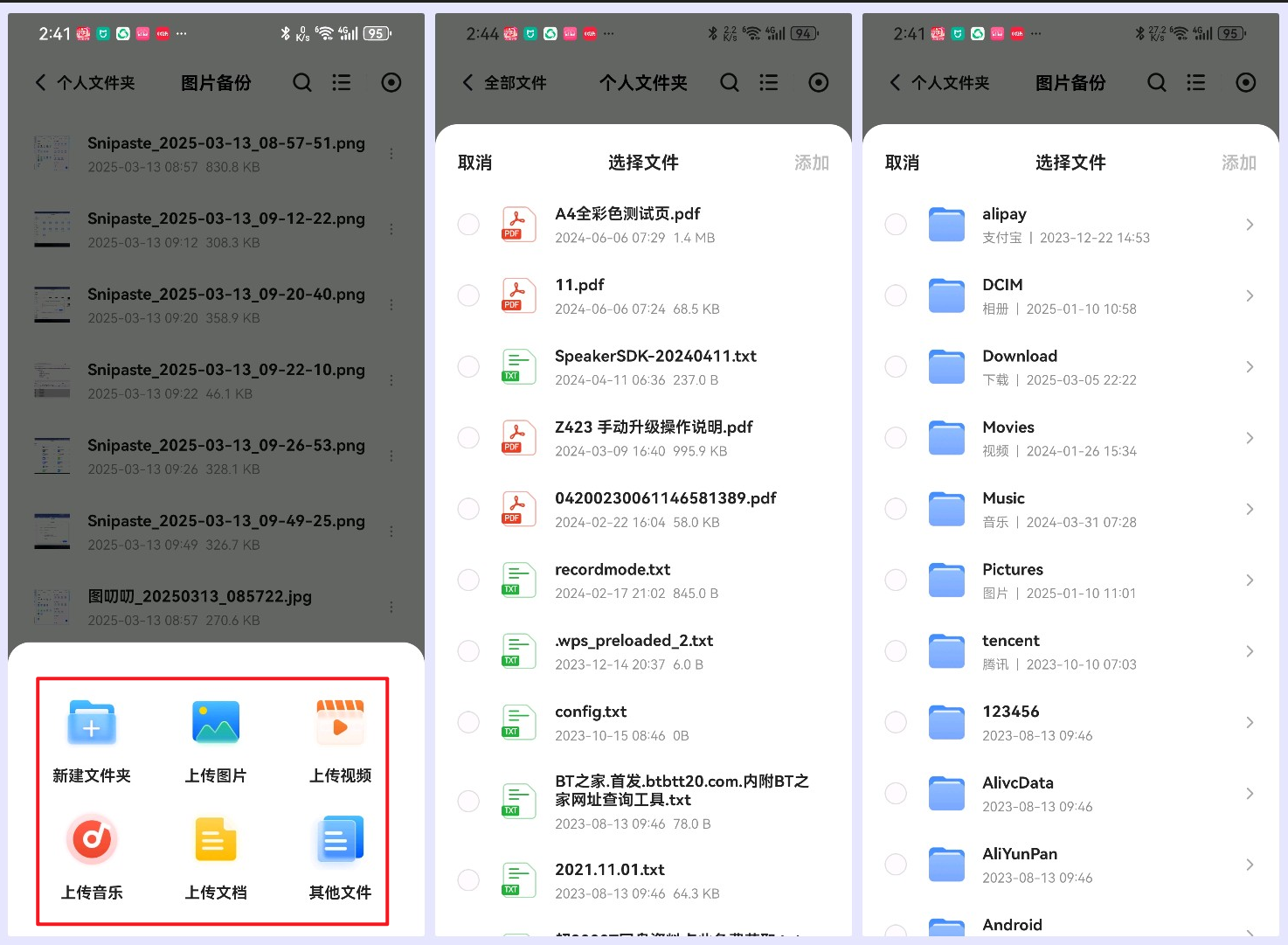Open more options for Snipaste_2025-03-13_09-20-40.png
This screenshot has width=1288, height=945.
(x=391, y=305)
